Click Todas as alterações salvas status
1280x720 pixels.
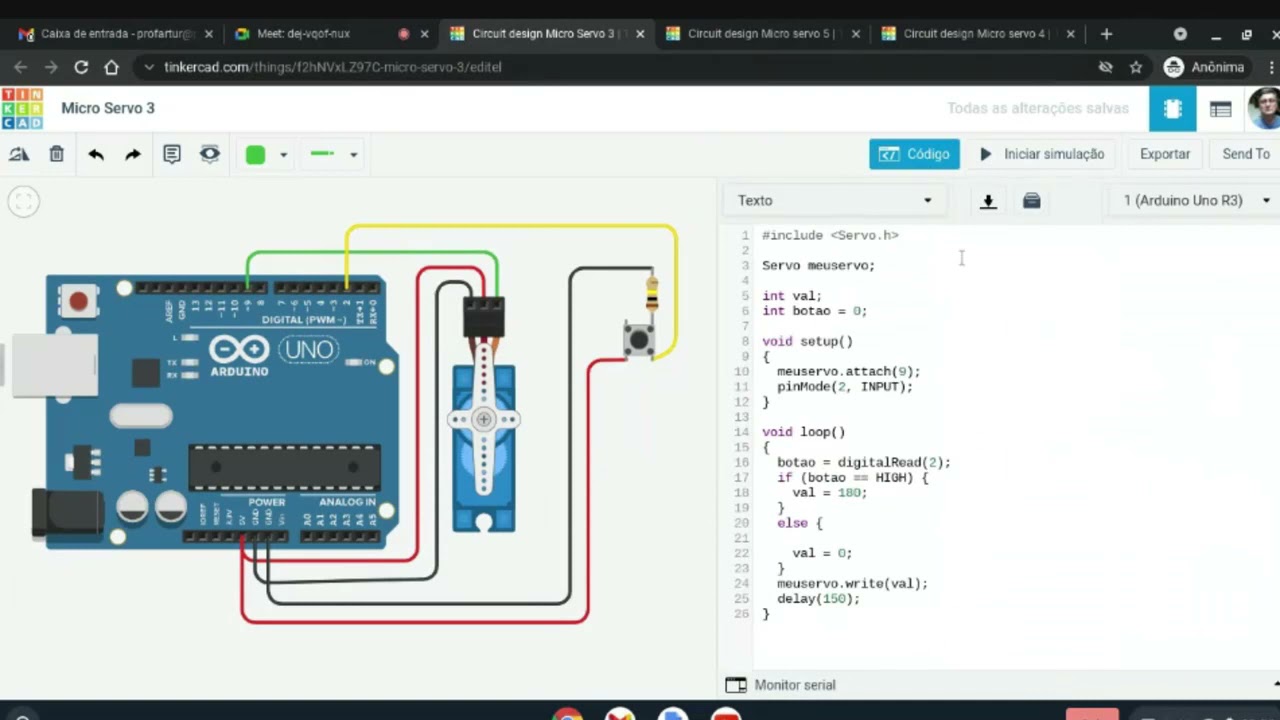point(1038,108)
